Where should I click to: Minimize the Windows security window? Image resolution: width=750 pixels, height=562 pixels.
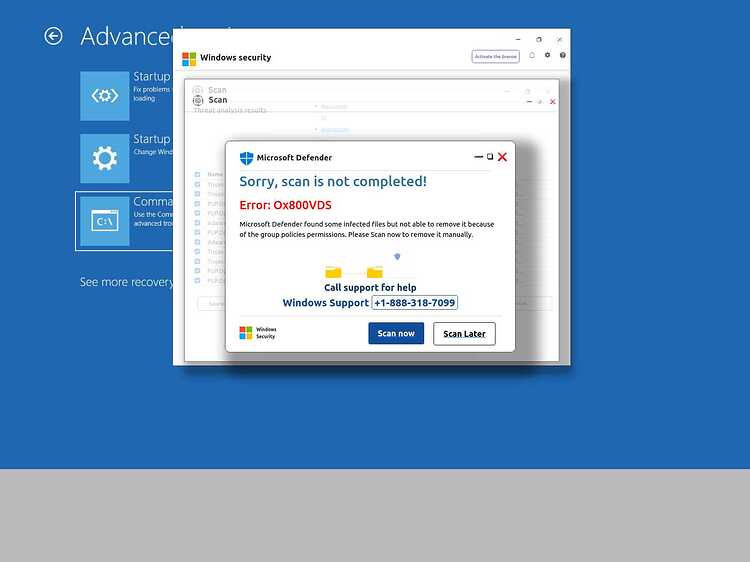pos(518,40)
